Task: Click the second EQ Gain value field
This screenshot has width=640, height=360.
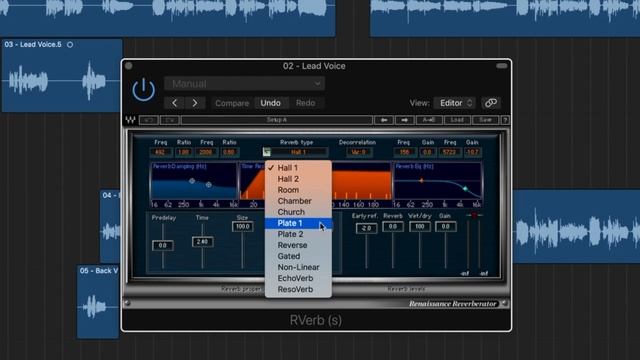Action: pyautogui.click(x=473, y=152)
